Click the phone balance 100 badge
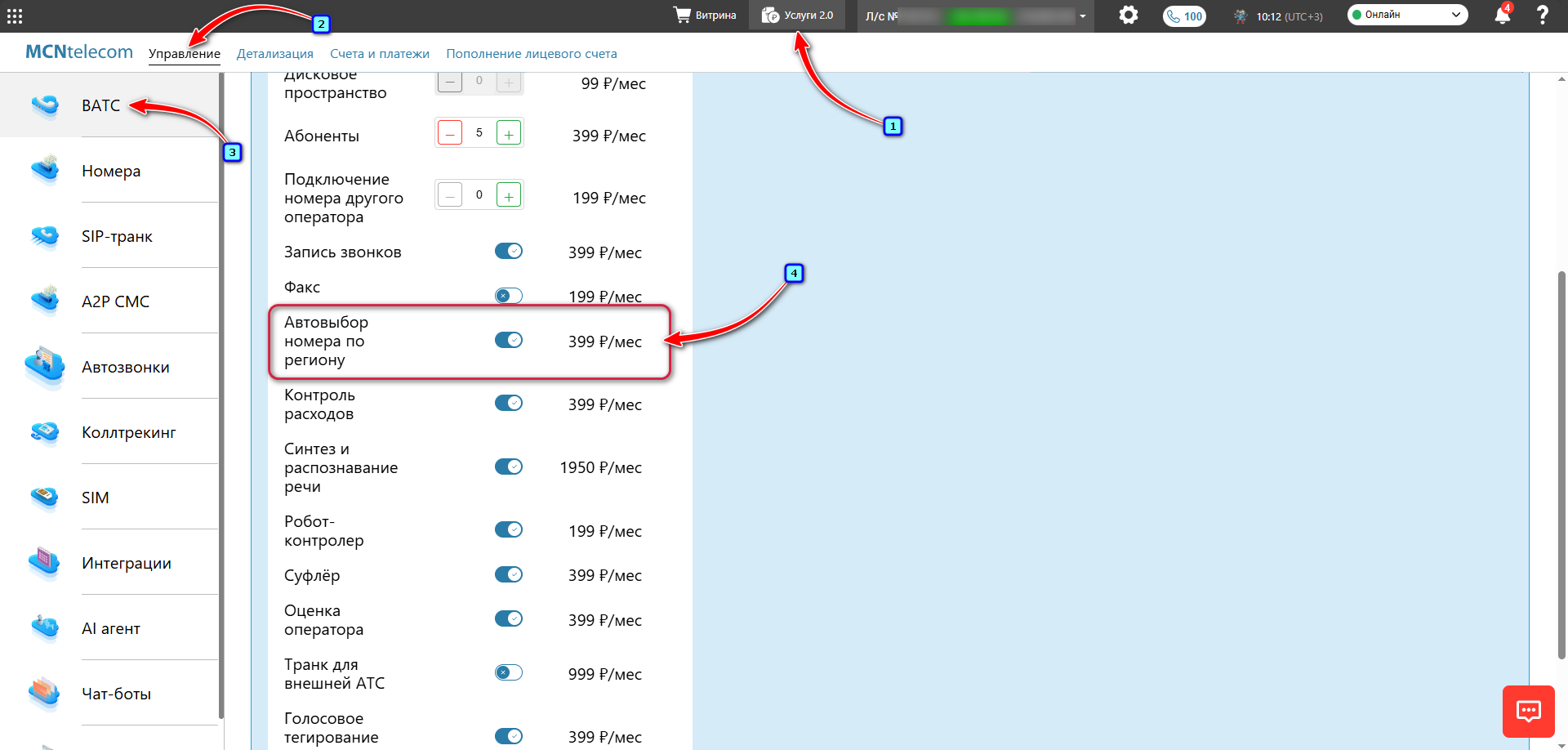Image resolution: width=1568 pixels, height=750 pixels. tap(1184, 16)
